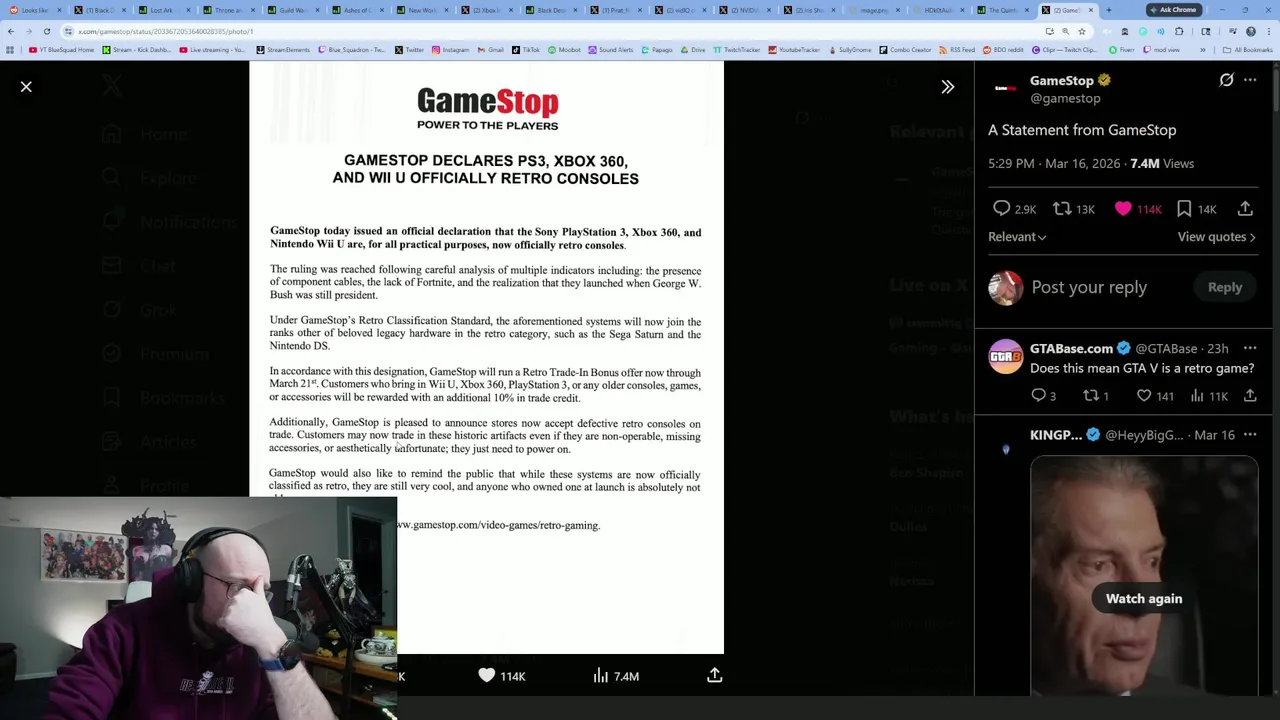1280x720 pixels.
Task: Focus the Post your reply field
Action: tap(1089, 287)
